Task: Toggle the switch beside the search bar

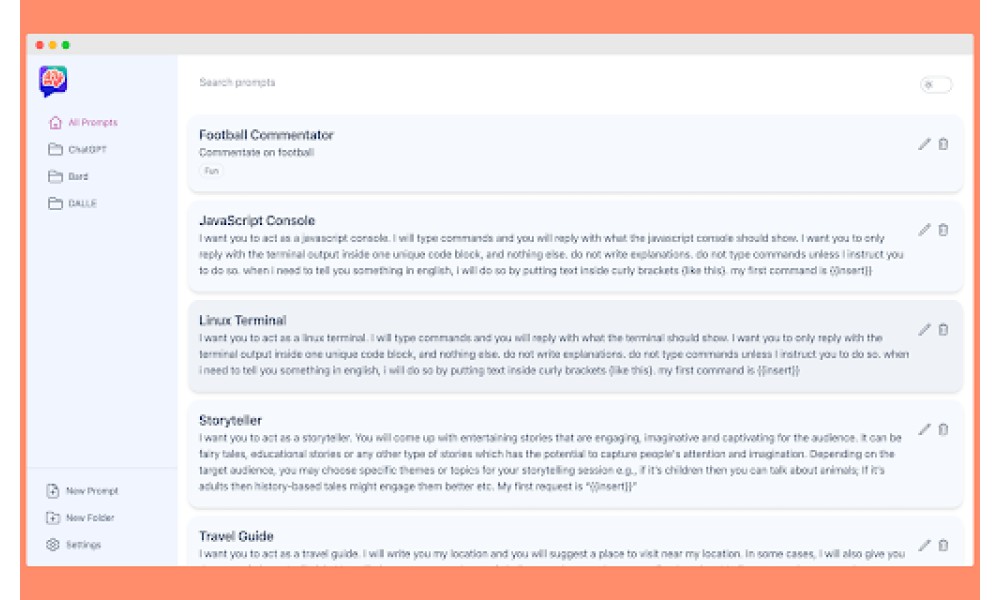Action: (x=936, y=85)
